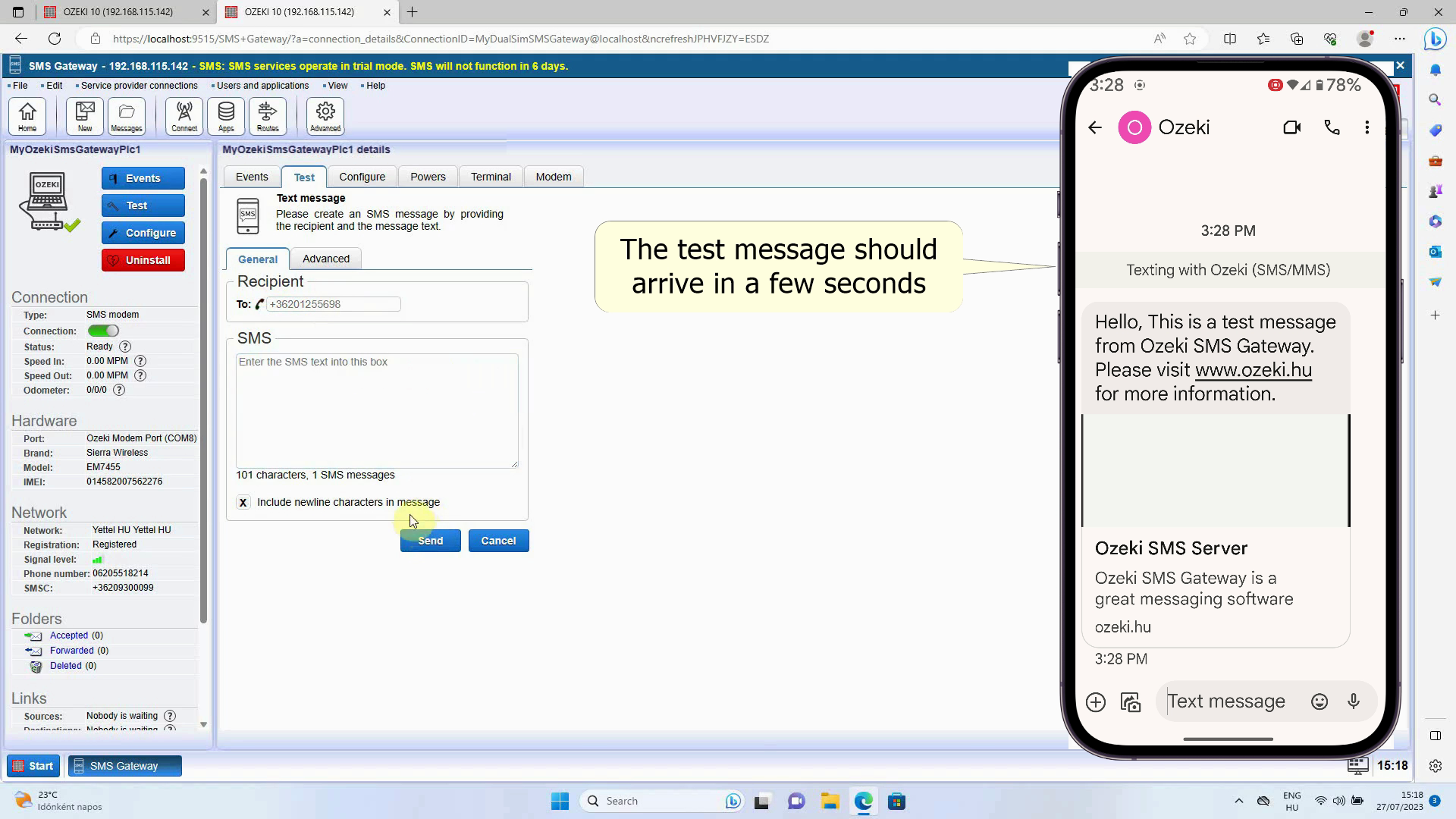Open the View menu
Viewport: 1456px width, 819px height.
point(337,86)
